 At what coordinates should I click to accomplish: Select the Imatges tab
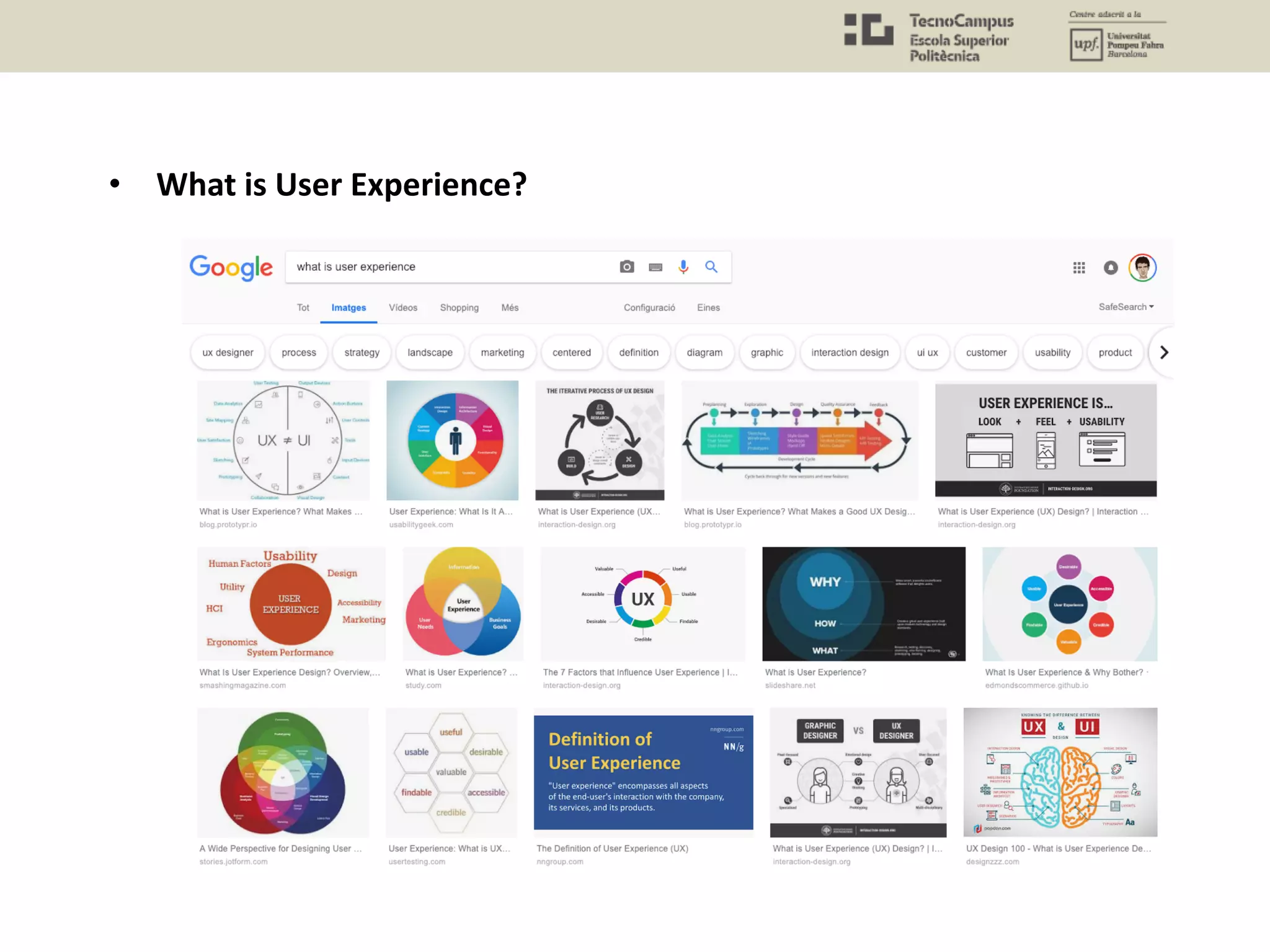349,307
